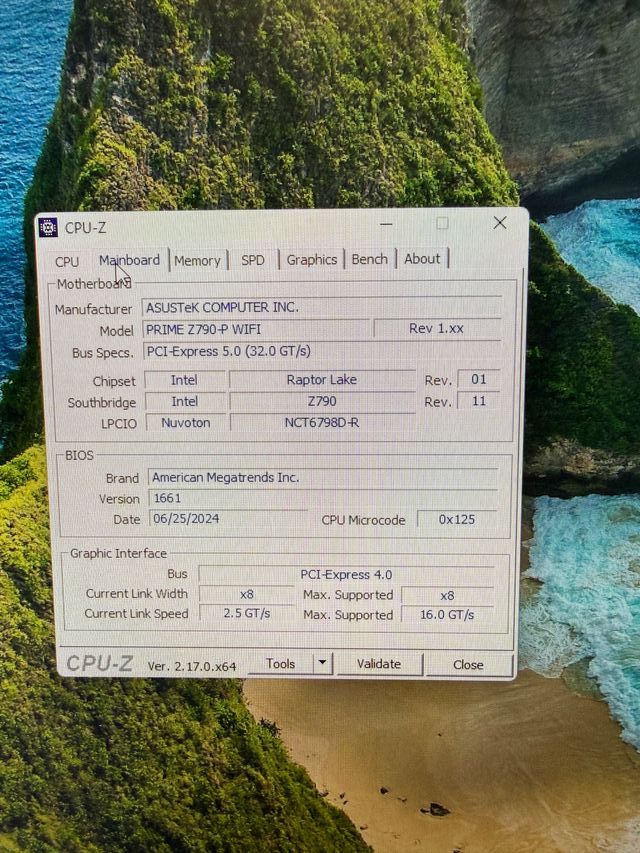Expand the Tools dropdown arrow
Screen dimensions: 640x853
click(322, 663)
